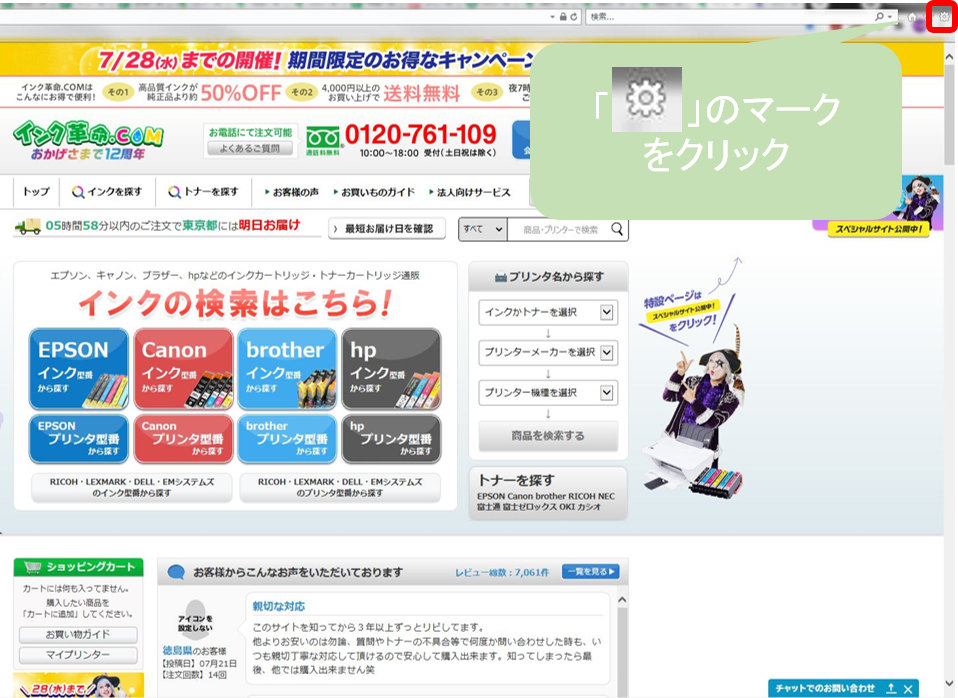
Task: Open the トナーを探す brand panel
Action: 548,494
